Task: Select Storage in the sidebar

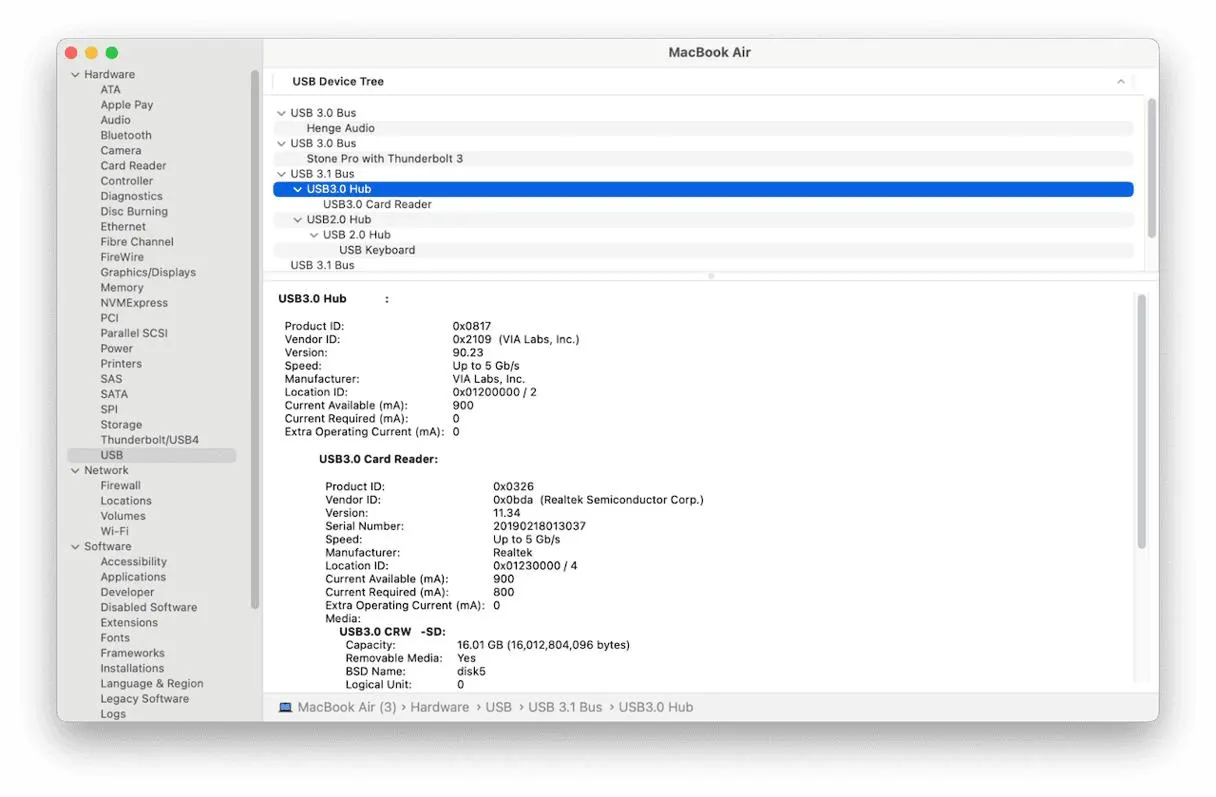Action: [x=121, y=425]
